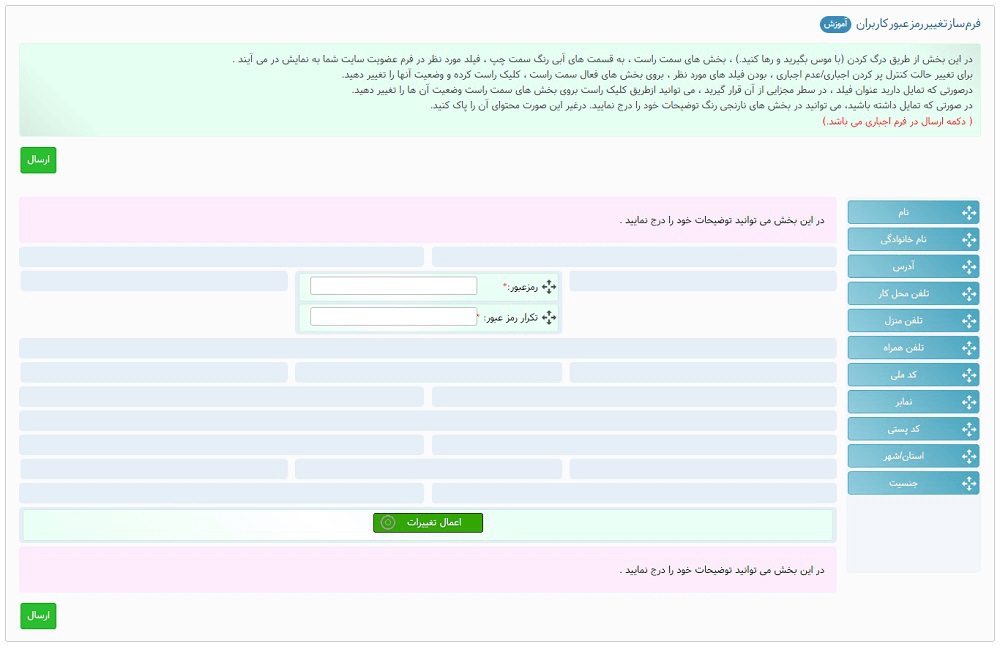
Task: Click the drag handle next to تکرار رمز عبور
Action: pos(548,317)
